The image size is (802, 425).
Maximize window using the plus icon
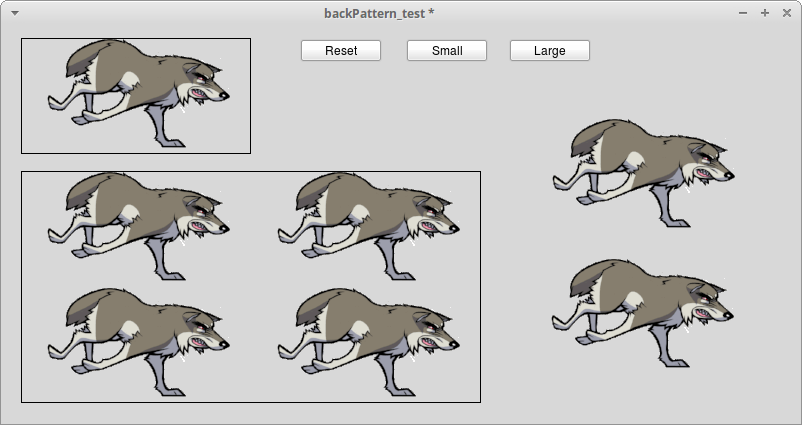[765, 13]
